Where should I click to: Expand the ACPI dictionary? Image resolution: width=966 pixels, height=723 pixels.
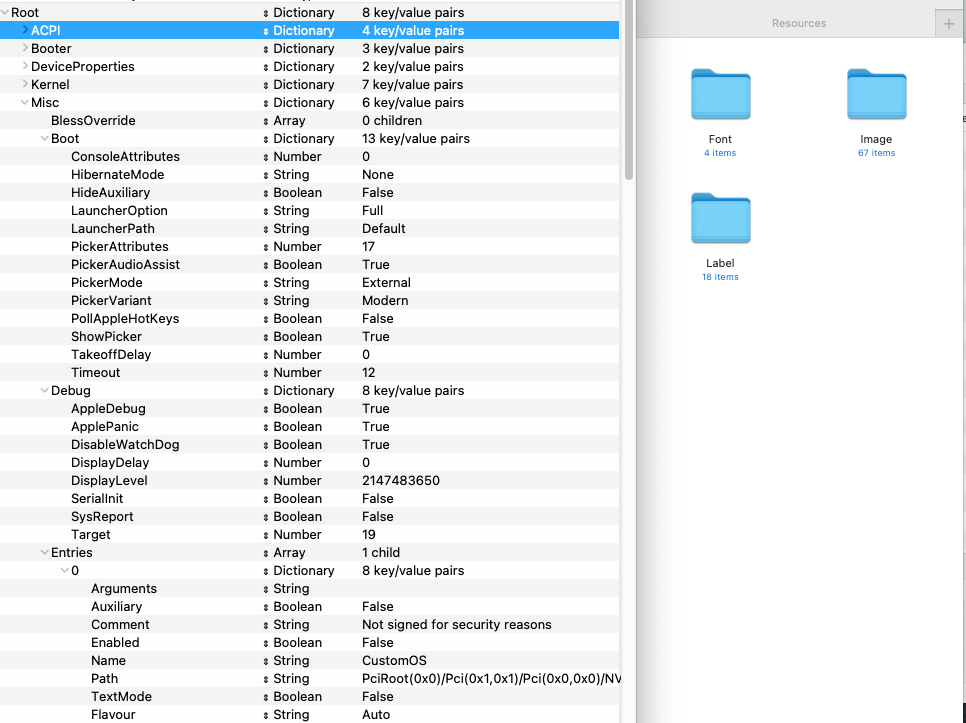(x=25, y=30)
